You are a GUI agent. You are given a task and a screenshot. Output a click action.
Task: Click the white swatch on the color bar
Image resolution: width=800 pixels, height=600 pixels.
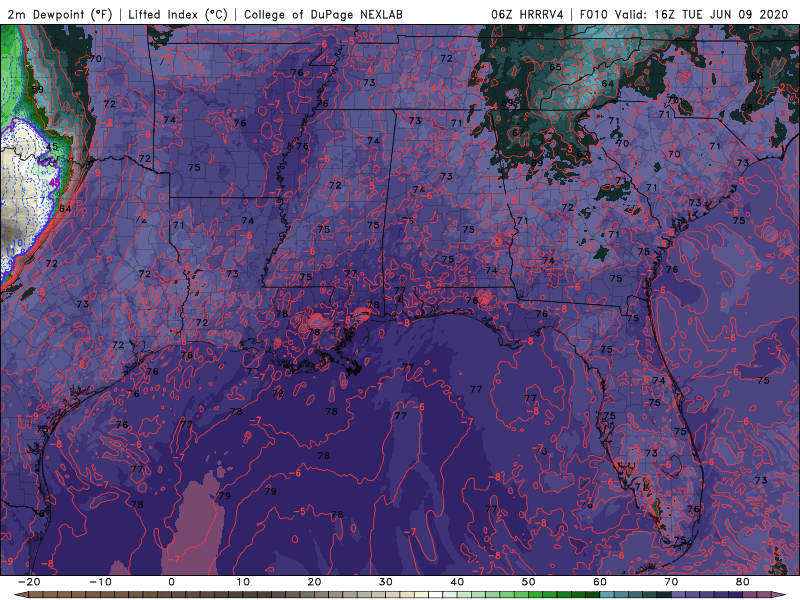(x=435, y=595)
